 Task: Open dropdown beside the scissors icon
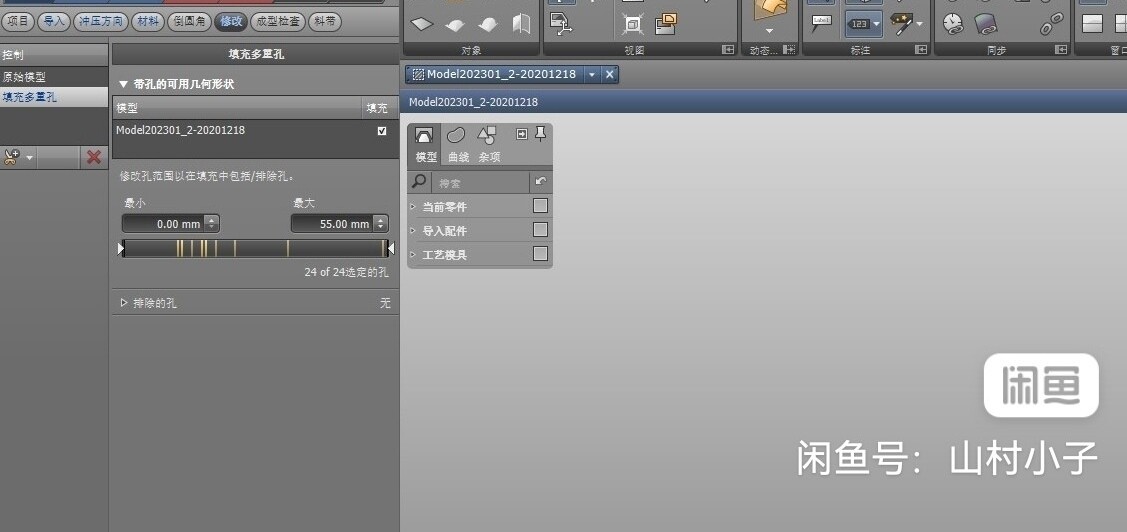(30, 157)
